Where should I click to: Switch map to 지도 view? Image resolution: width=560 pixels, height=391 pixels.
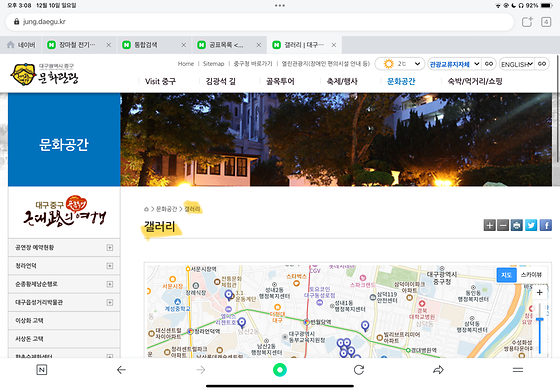pos(506,275)
